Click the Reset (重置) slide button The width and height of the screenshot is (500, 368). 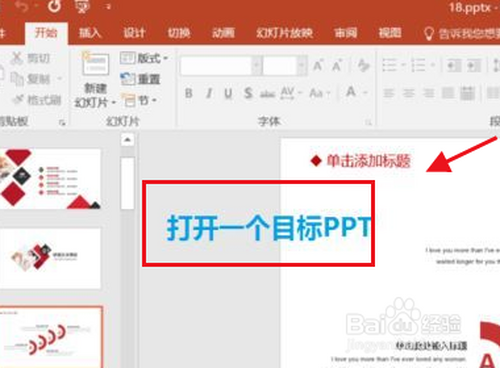pyautogui.click(x=140, y=79)
